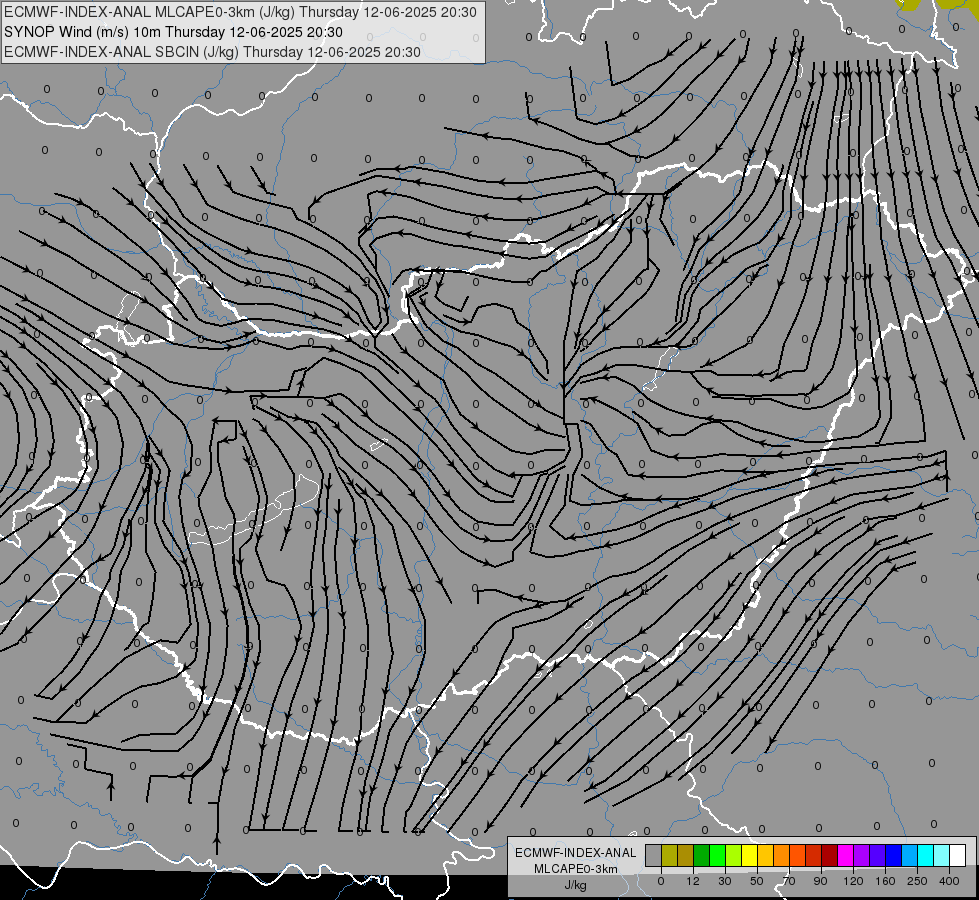Click the legend's ECMWF-INDEX-ANAL label
The height and width of the screenshot is (900, 979).
click(576, 853)
